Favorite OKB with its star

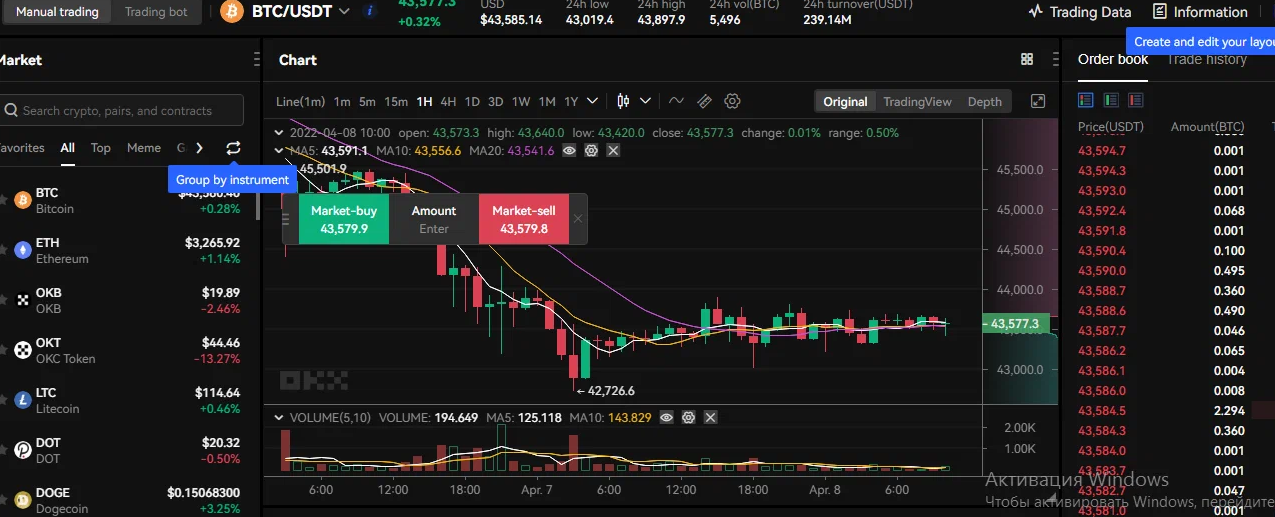tap(3, 300)
